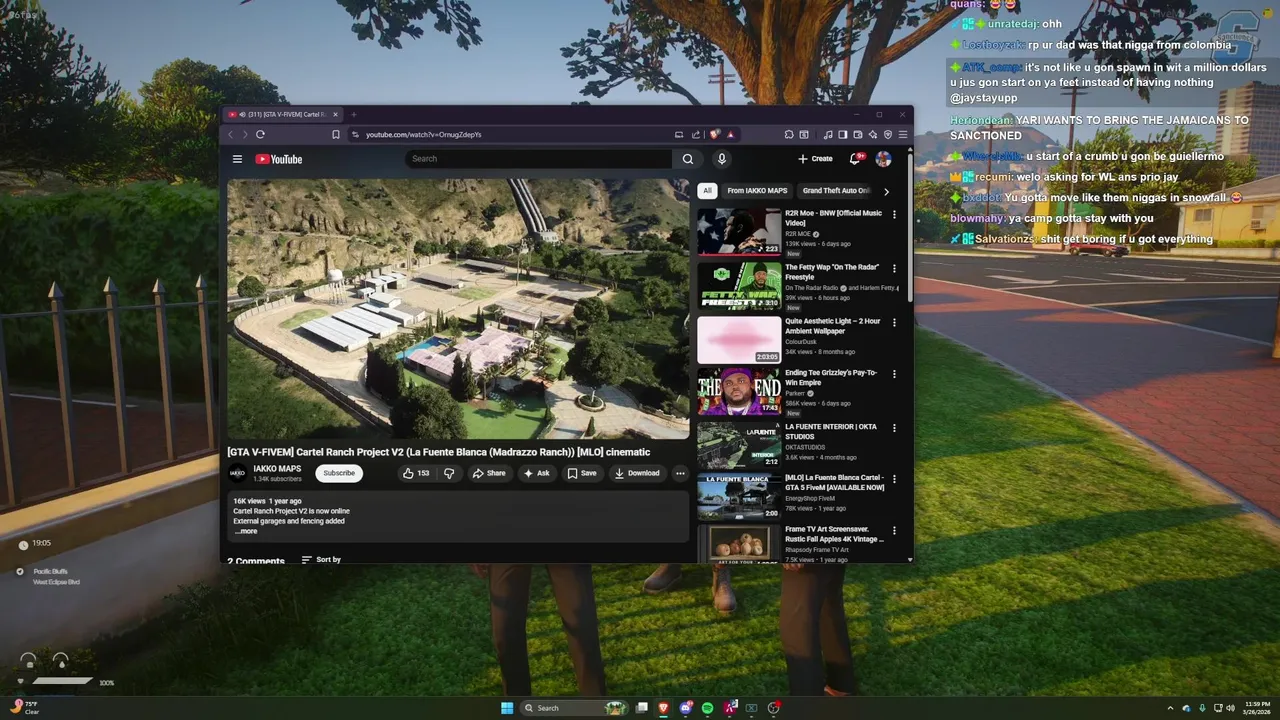Open Brave from the taskbar
The width and height of the screenshot is (1280, 720).
point(662,708)
